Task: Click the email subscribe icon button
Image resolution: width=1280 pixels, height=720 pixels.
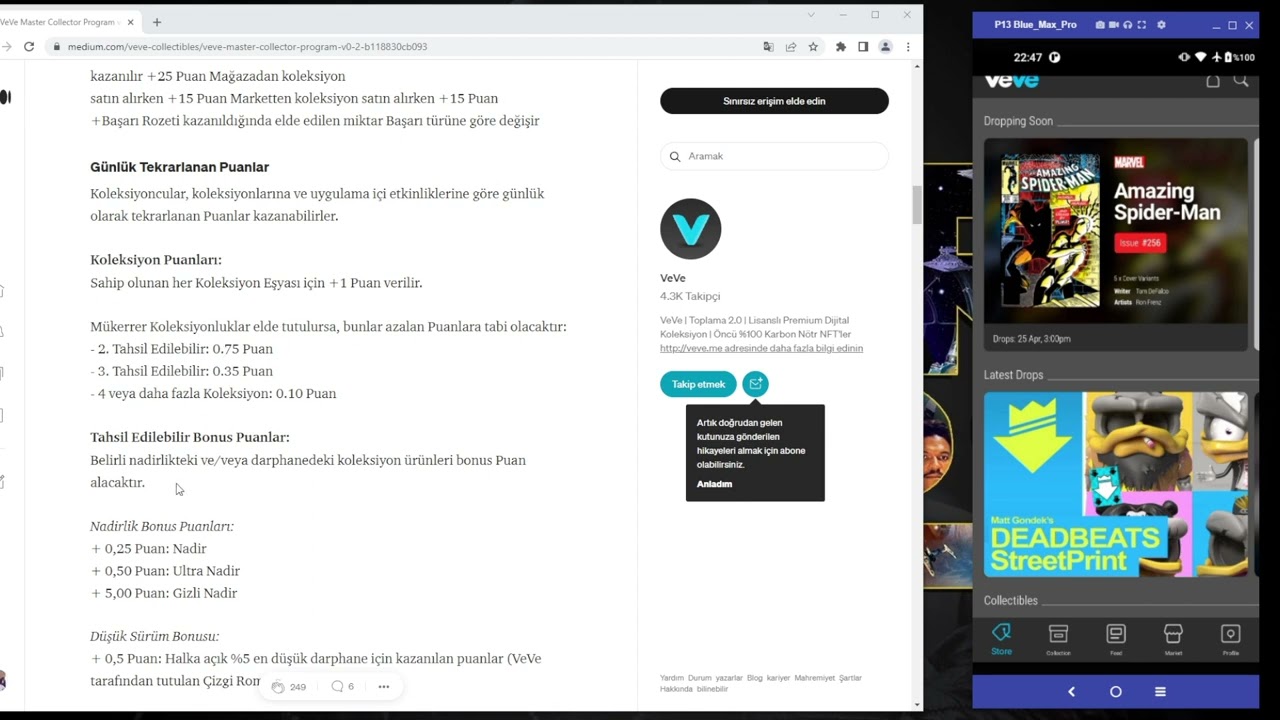Action: pyautogui.click(x=755, y=384)
